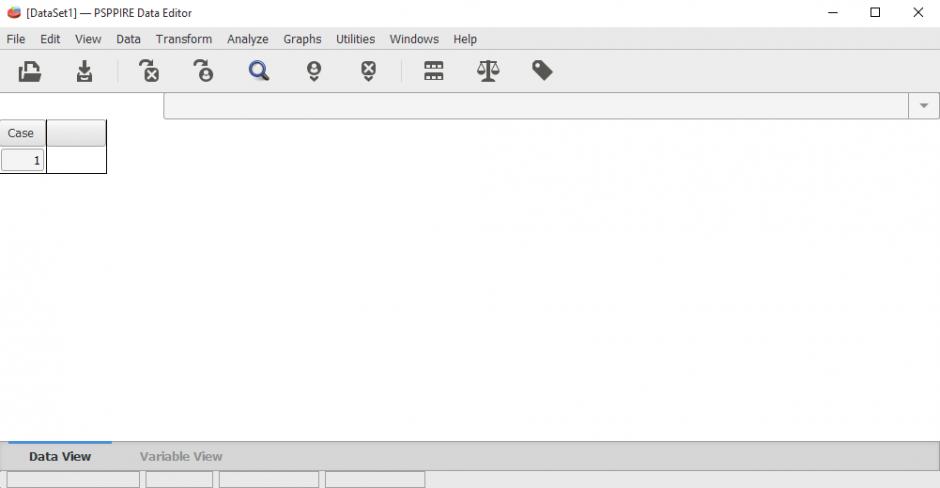Close the PSPPIRE Data Editor window
This screenshot has width=940, height=488.
click(x=918, y=13)
